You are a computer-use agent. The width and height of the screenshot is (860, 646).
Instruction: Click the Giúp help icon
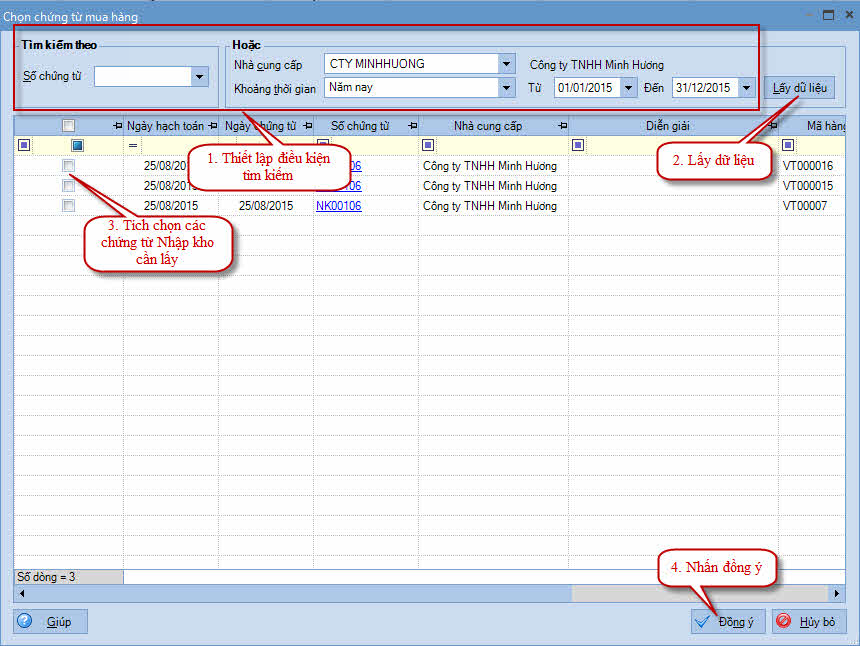click(25, 621)
